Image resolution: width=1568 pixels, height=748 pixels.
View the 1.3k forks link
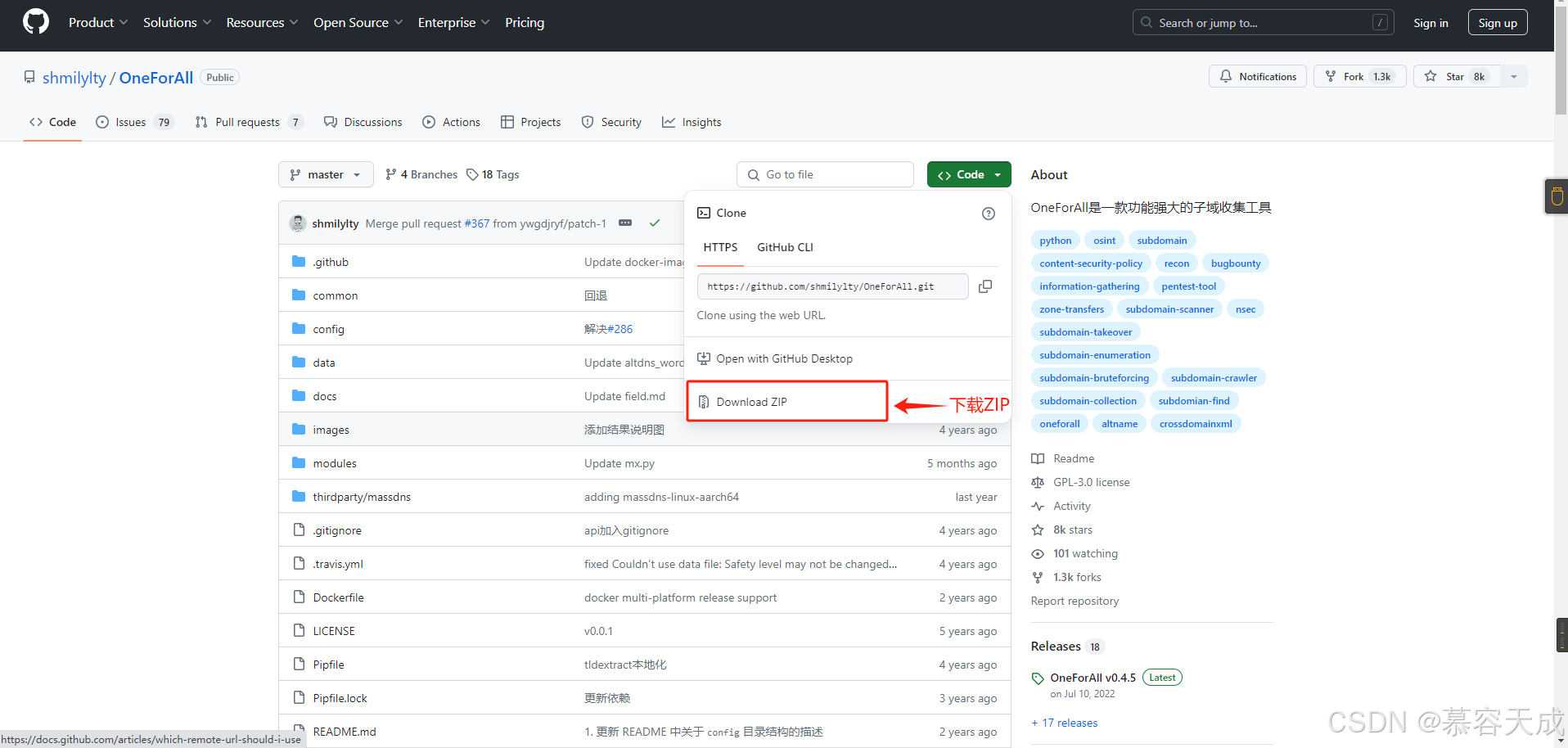[1066, 577]
